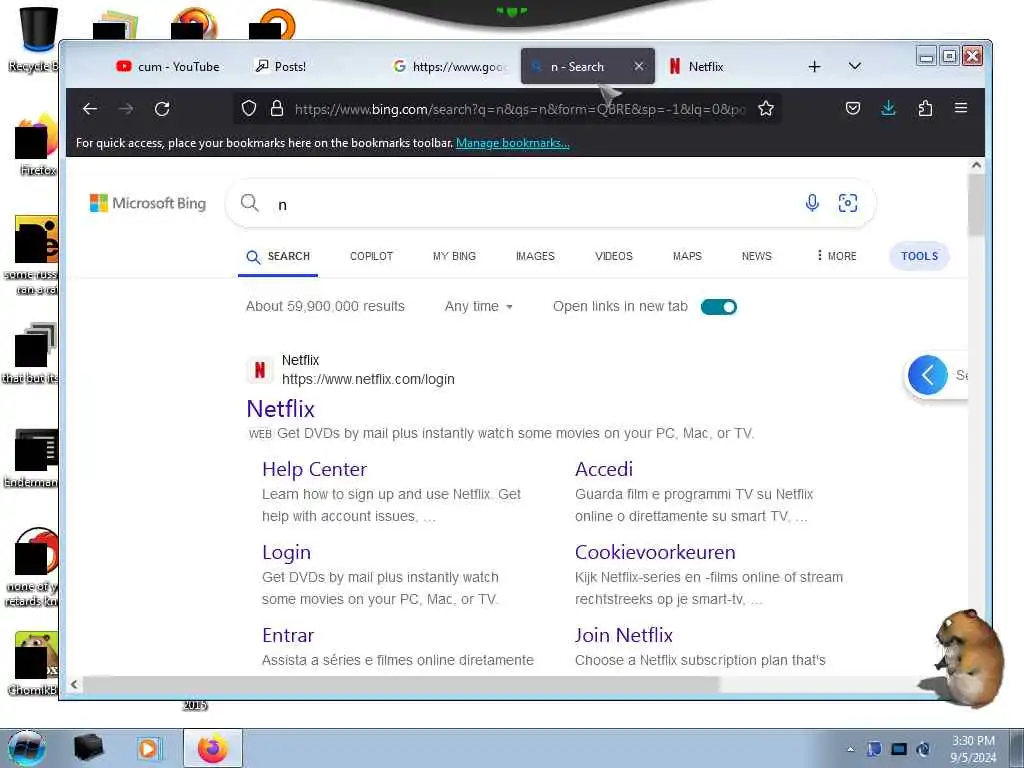Open the Entrar sublink
This screenshot has width=1024, height=768.
point(288,635)
